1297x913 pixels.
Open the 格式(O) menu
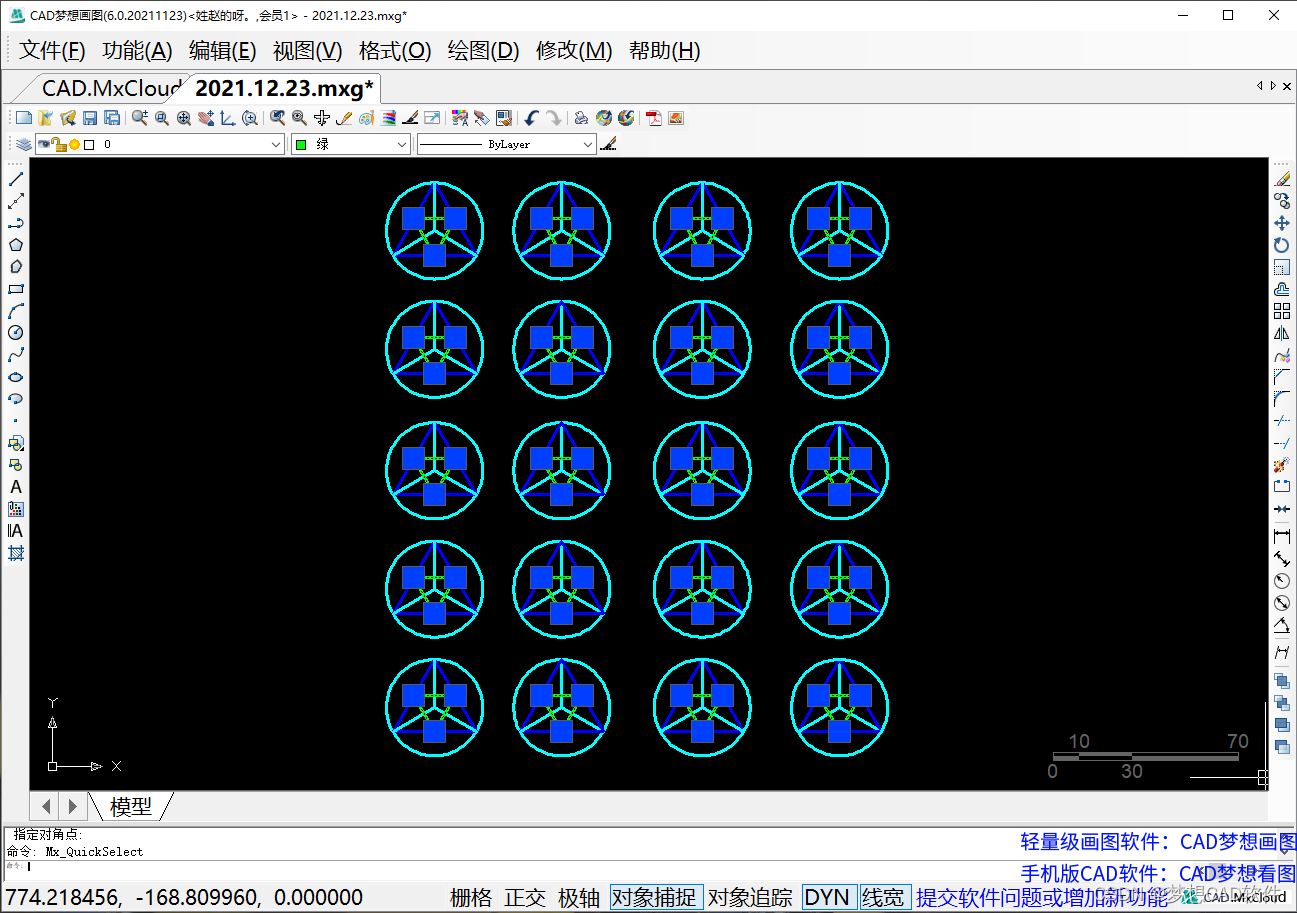(x=395, y=51)
